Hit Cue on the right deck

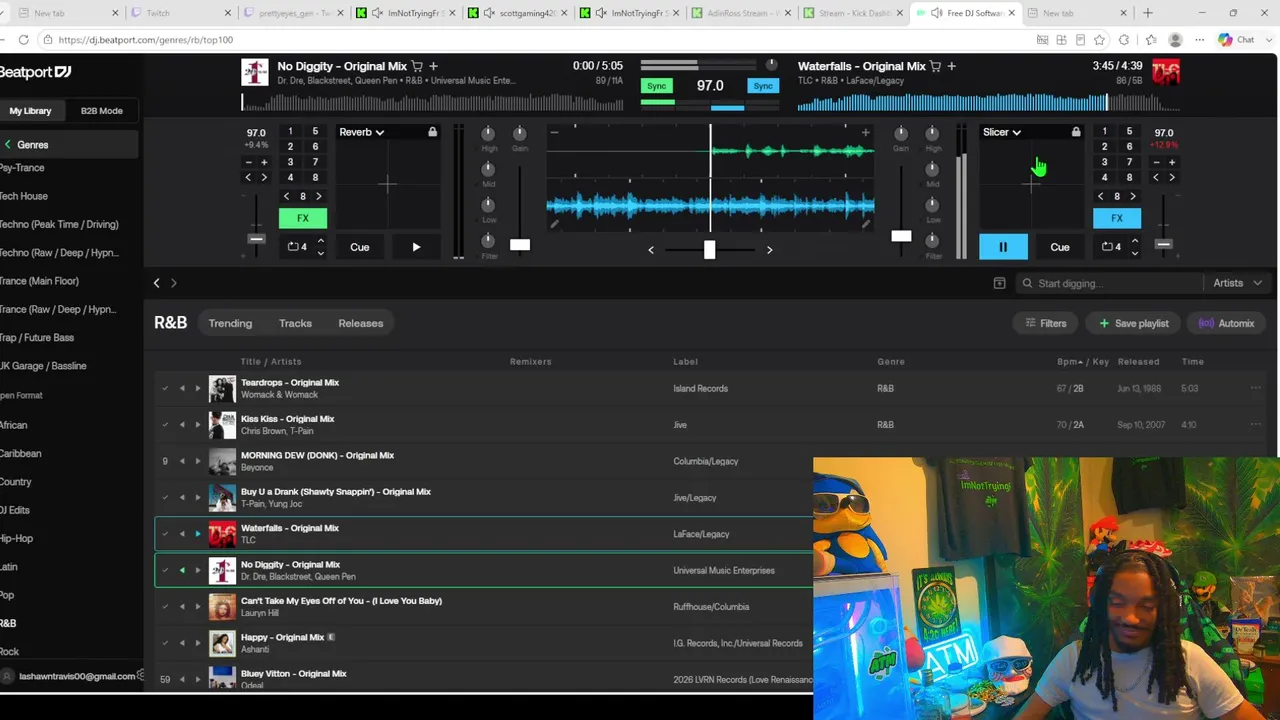pos(1060,247)
